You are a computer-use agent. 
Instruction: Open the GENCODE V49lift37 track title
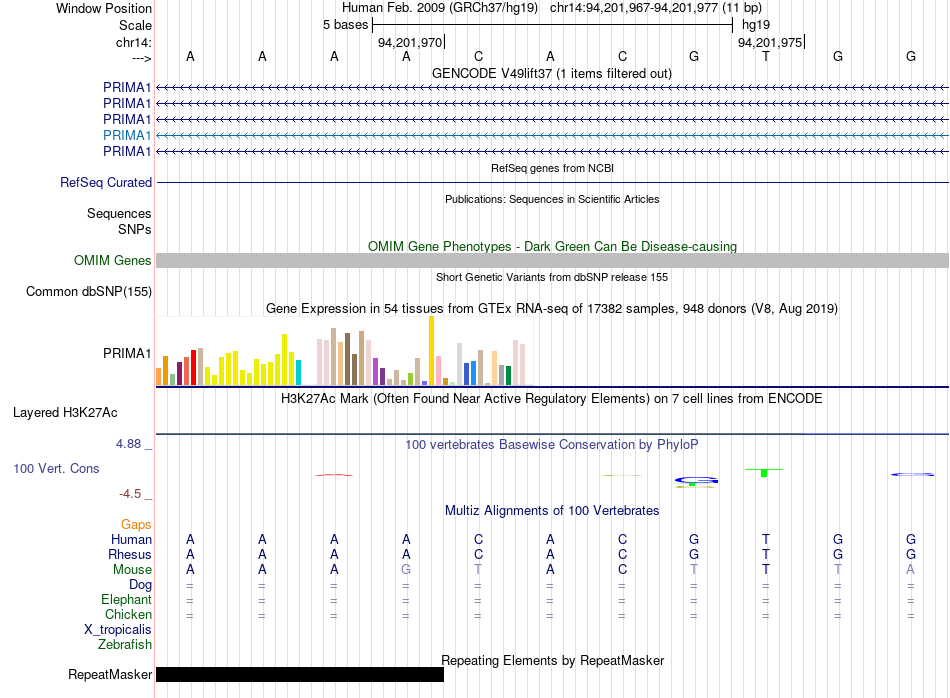pyautogui.click(x=551, y=73)
